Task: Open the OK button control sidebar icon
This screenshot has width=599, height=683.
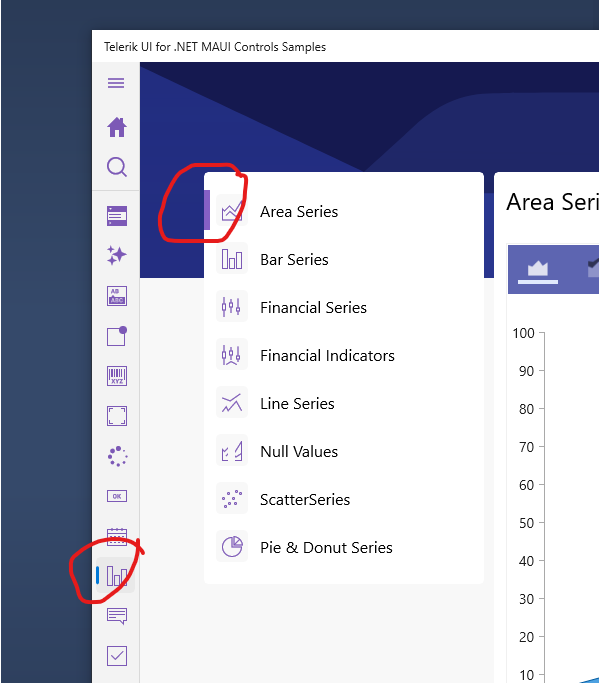Action: click(x=117, y=496)
